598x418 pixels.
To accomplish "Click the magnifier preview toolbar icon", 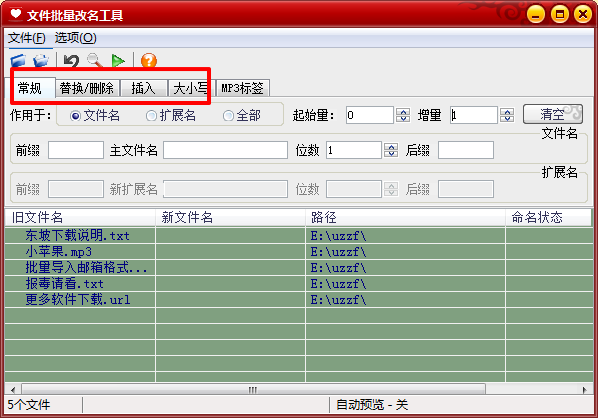I will [x=95, y=61].
